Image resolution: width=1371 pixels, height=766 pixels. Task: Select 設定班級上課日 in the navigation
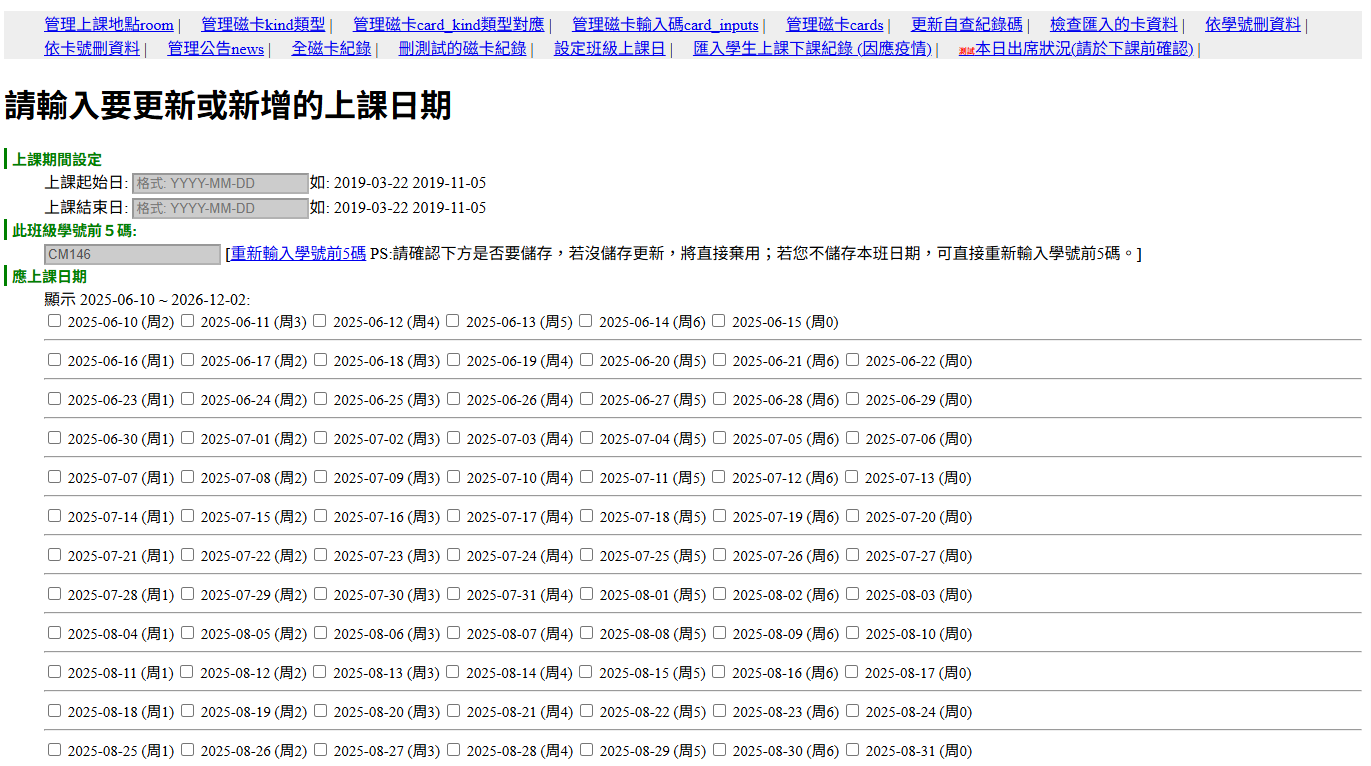610,48
